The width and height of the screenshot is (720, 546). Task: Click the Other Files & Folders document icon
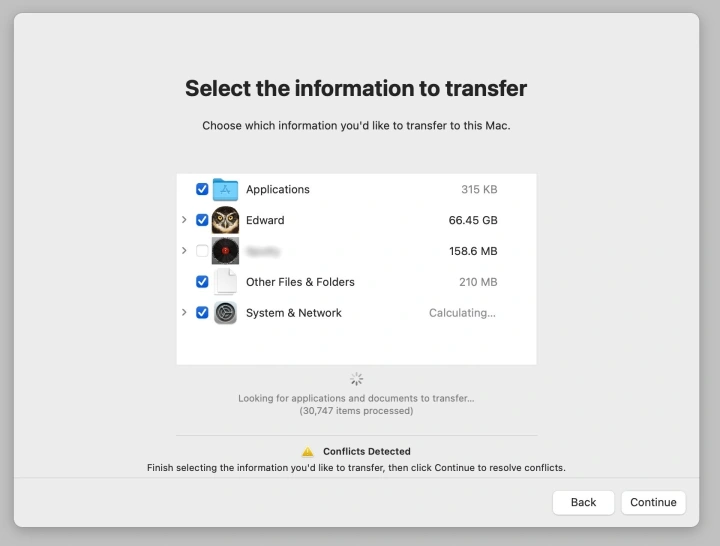point(225,282)
